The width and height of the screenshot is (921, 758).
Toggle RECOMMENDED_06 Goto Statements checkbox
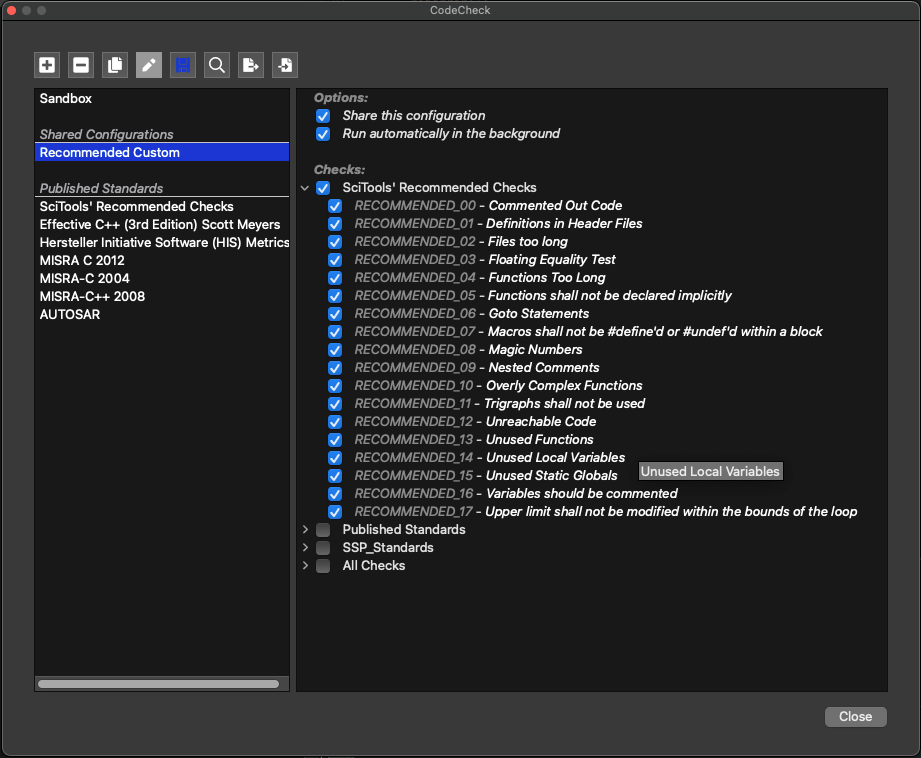(335, 314)
